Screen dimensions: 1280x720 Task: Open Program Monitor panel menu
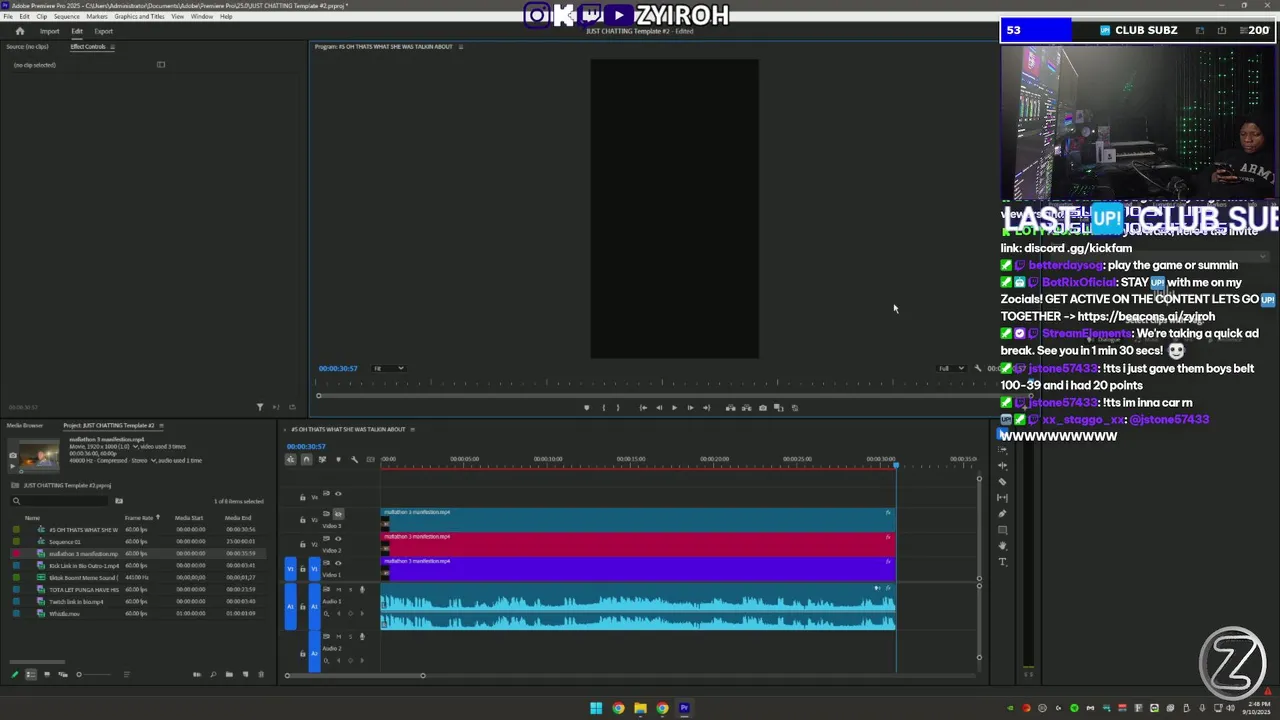click(x=460, y=47)
